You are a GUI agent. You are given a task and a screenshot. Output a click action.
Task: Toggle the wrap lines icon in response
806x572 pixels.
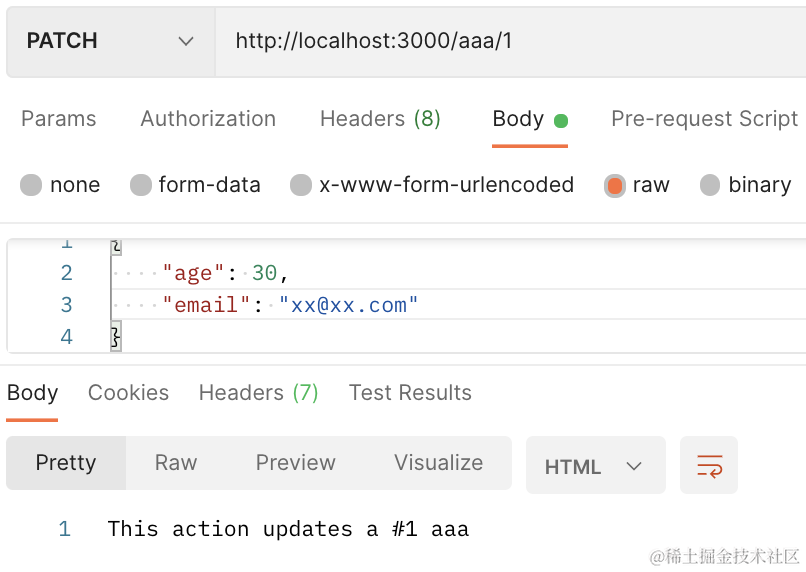(x=709, y=465)
